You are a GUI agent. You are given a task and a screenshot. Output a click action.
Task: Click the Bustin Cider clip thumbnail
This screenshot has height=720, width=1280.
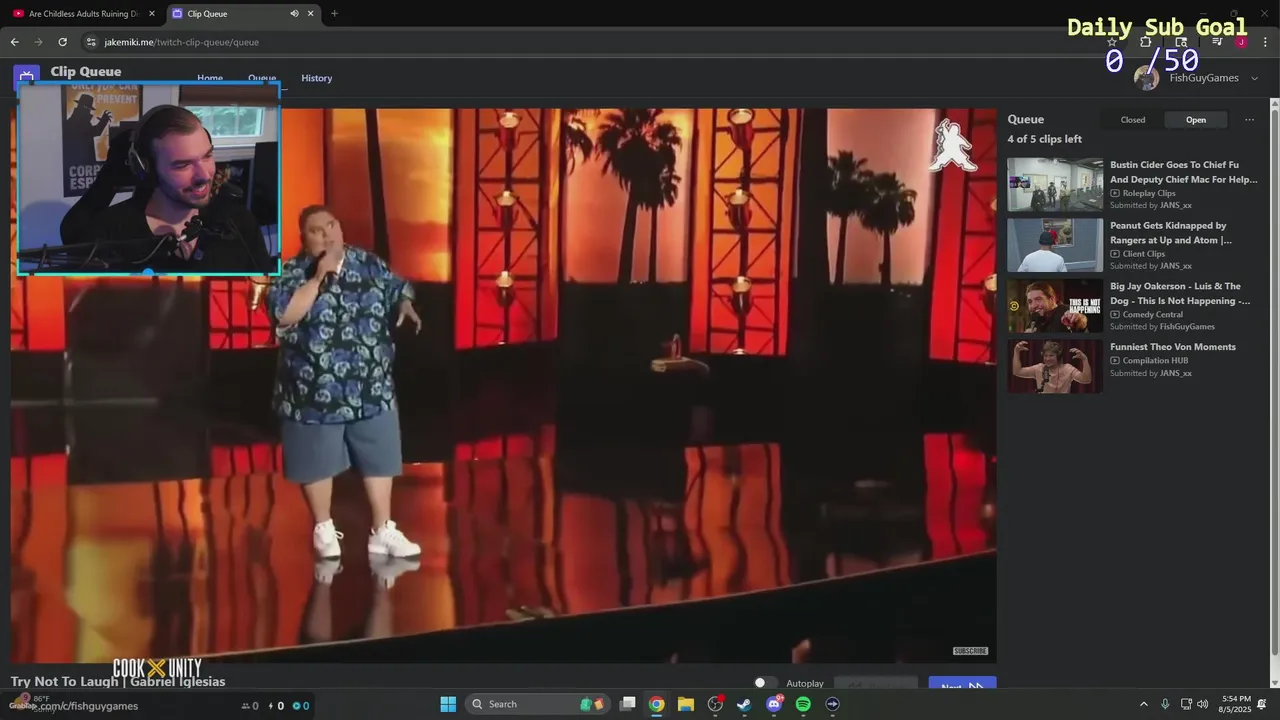coord(1055,184)
